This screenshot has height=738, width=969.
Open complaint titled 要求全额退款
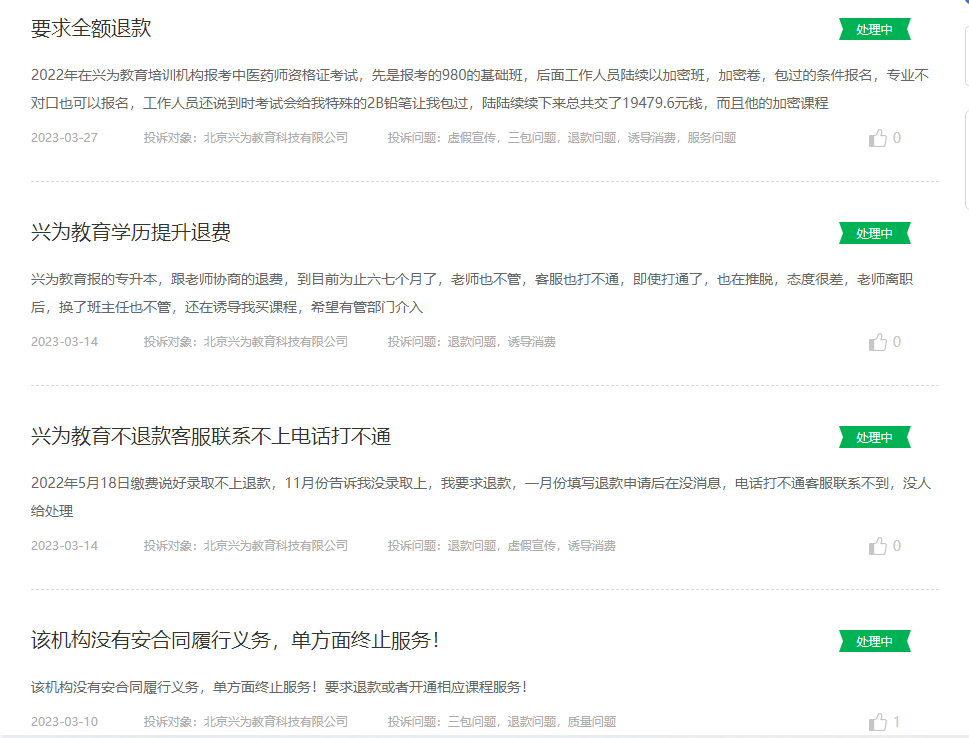coord(91,28)
